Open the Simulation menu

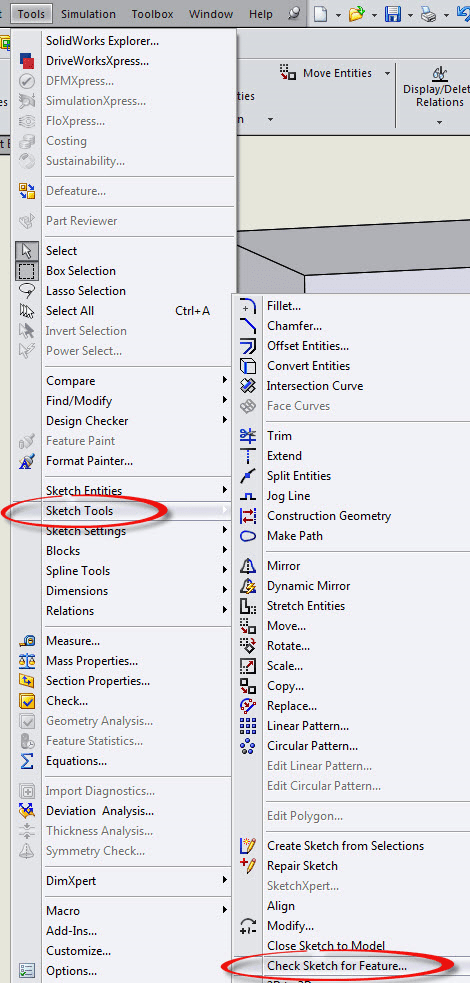(x=88, y=14)
